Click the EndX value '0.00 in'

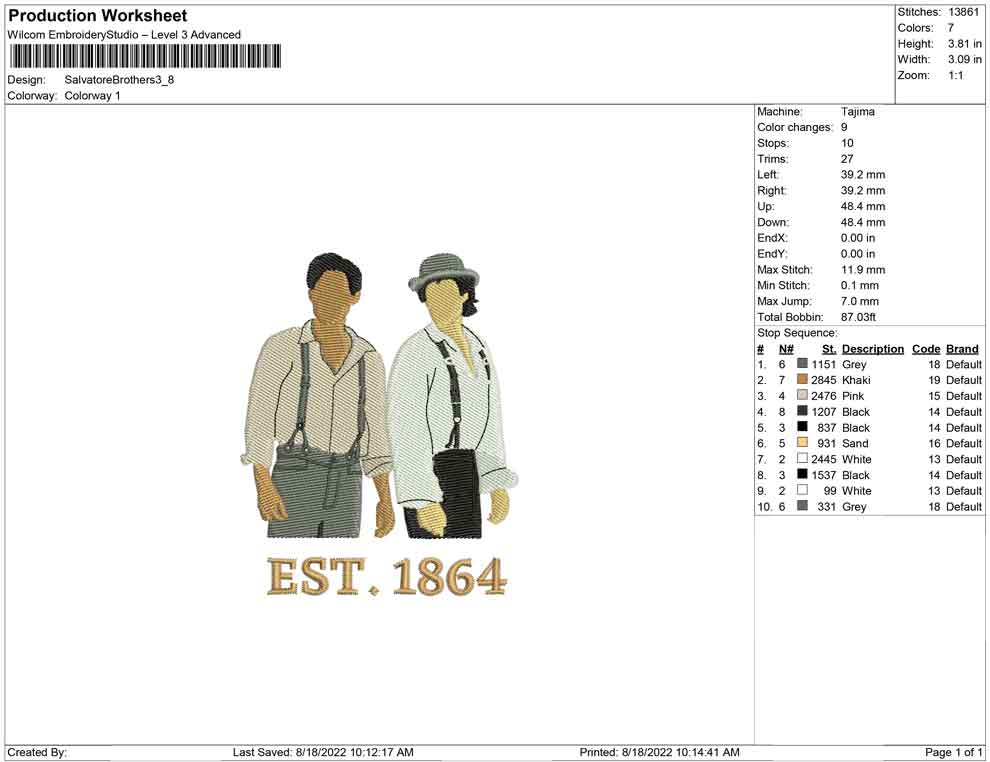tap(858, 238)
